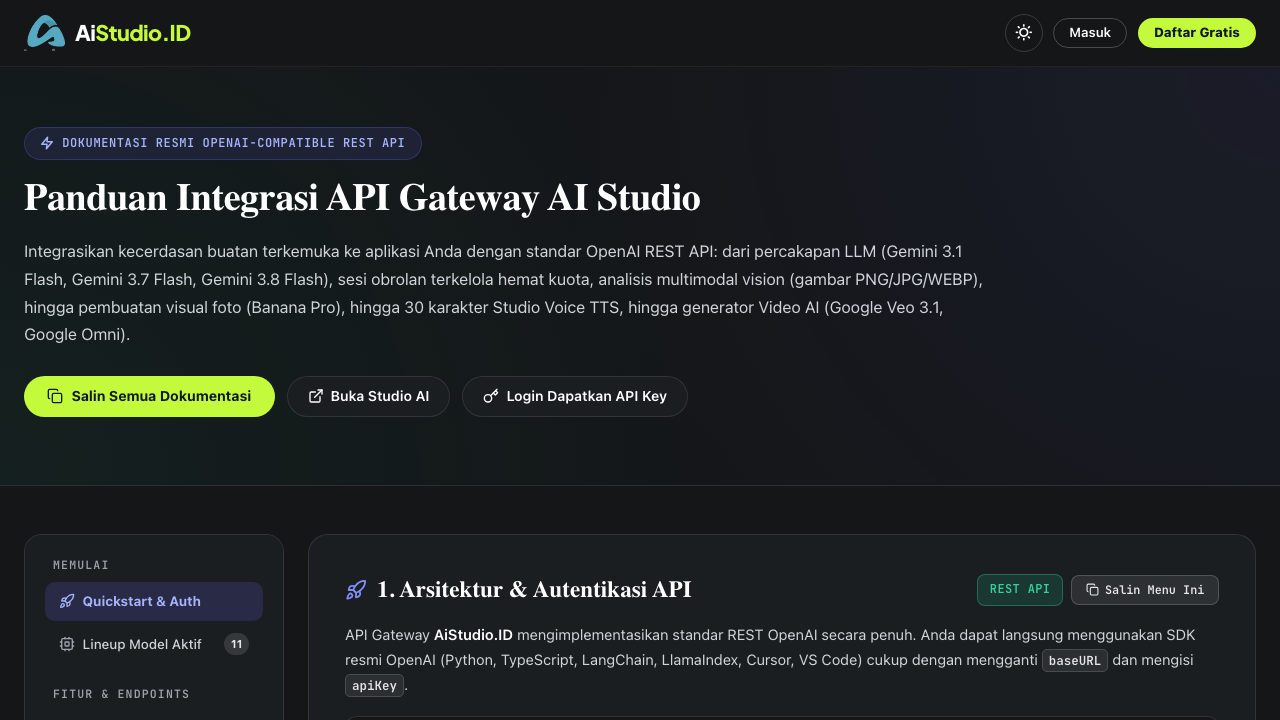This screenshot has width=1280, height=720.
Task: Click external link icon in Buka Studio AI
Action: (316, 396)
